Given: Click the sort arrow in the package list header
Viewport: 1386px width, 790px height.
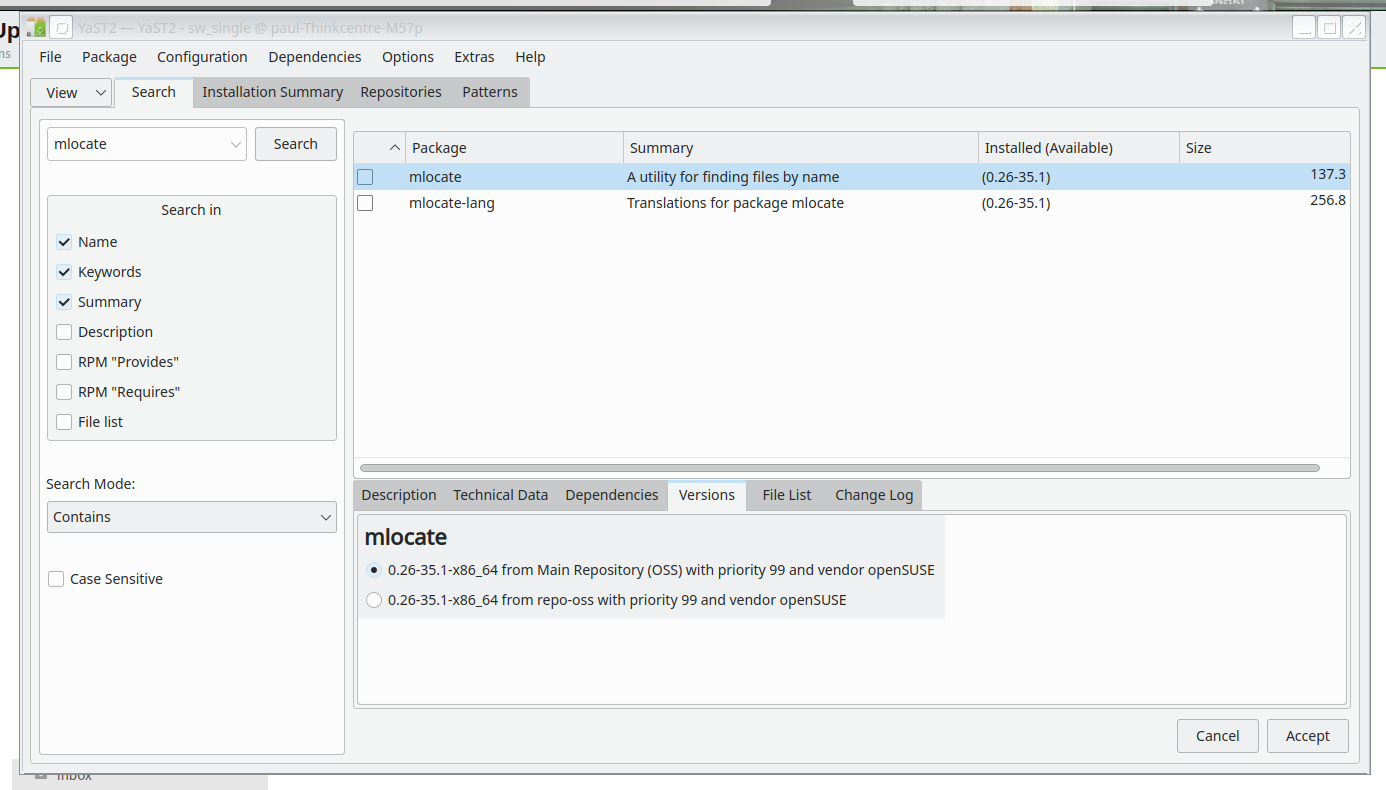Looking at the screenshot, I should point(394,147).
